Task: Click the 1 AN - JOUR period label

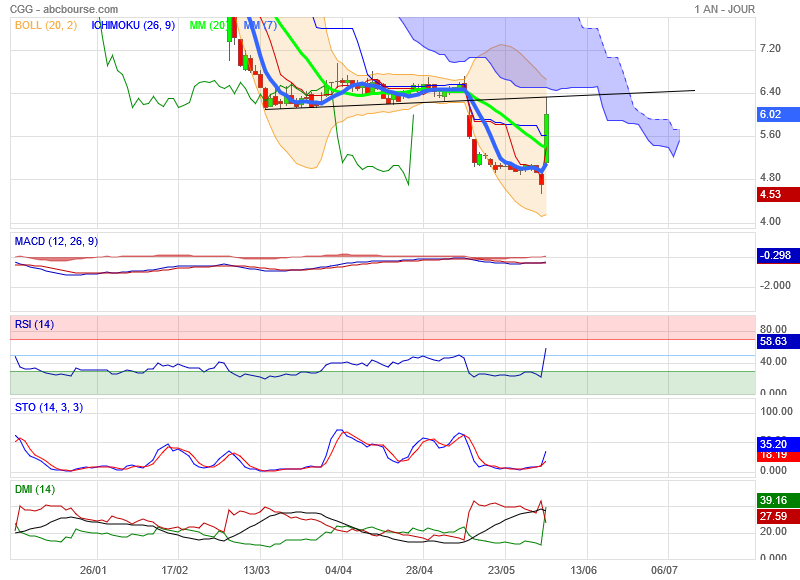Action: point(724,9)
